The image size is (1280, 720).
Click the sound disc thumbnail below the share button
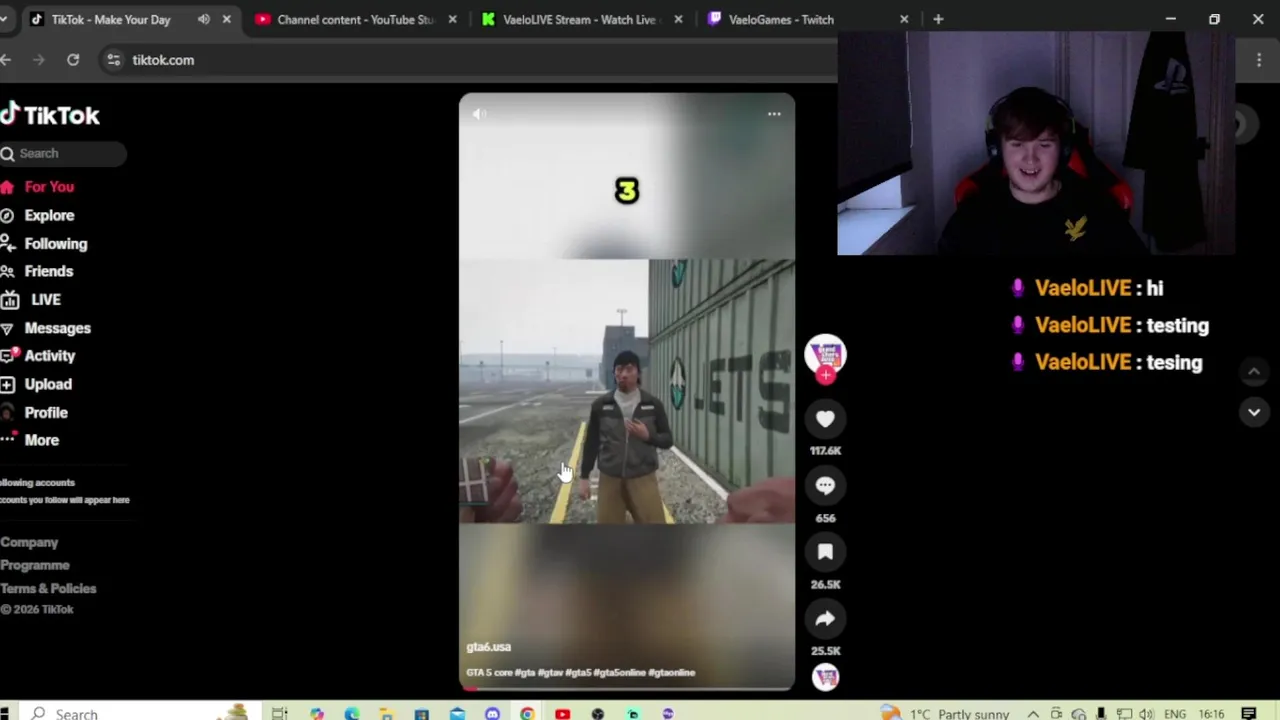[825, 678]
